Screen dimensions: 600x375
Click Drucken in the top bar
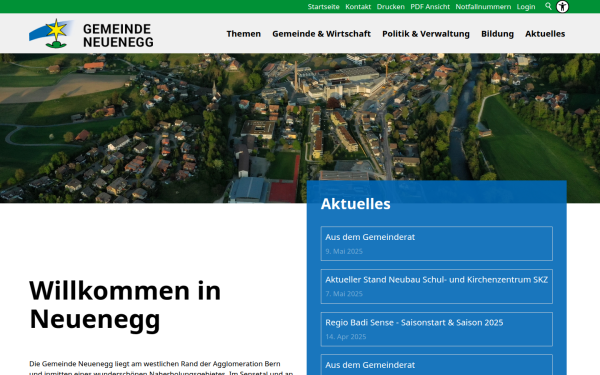pos(390,7)
